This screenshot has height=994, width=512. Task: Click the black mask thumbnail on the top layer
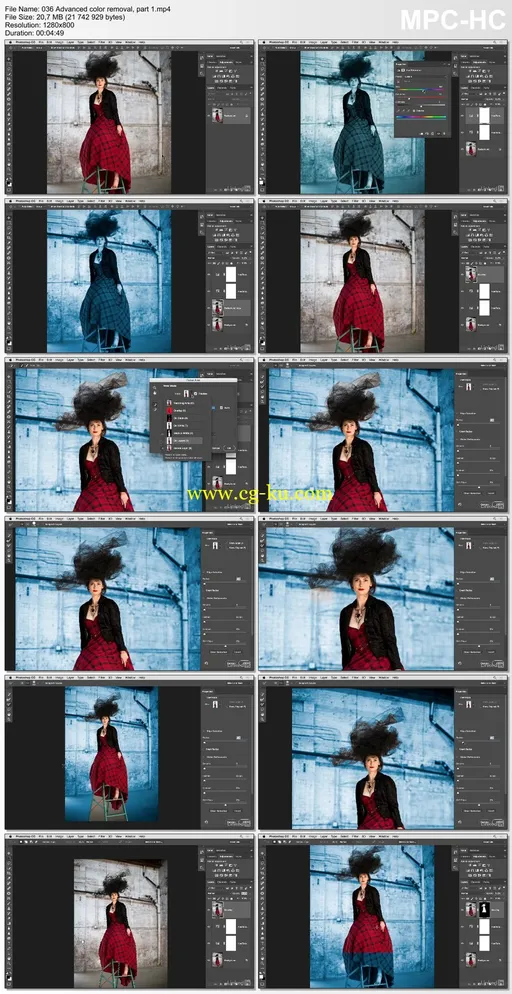[484, 910]
